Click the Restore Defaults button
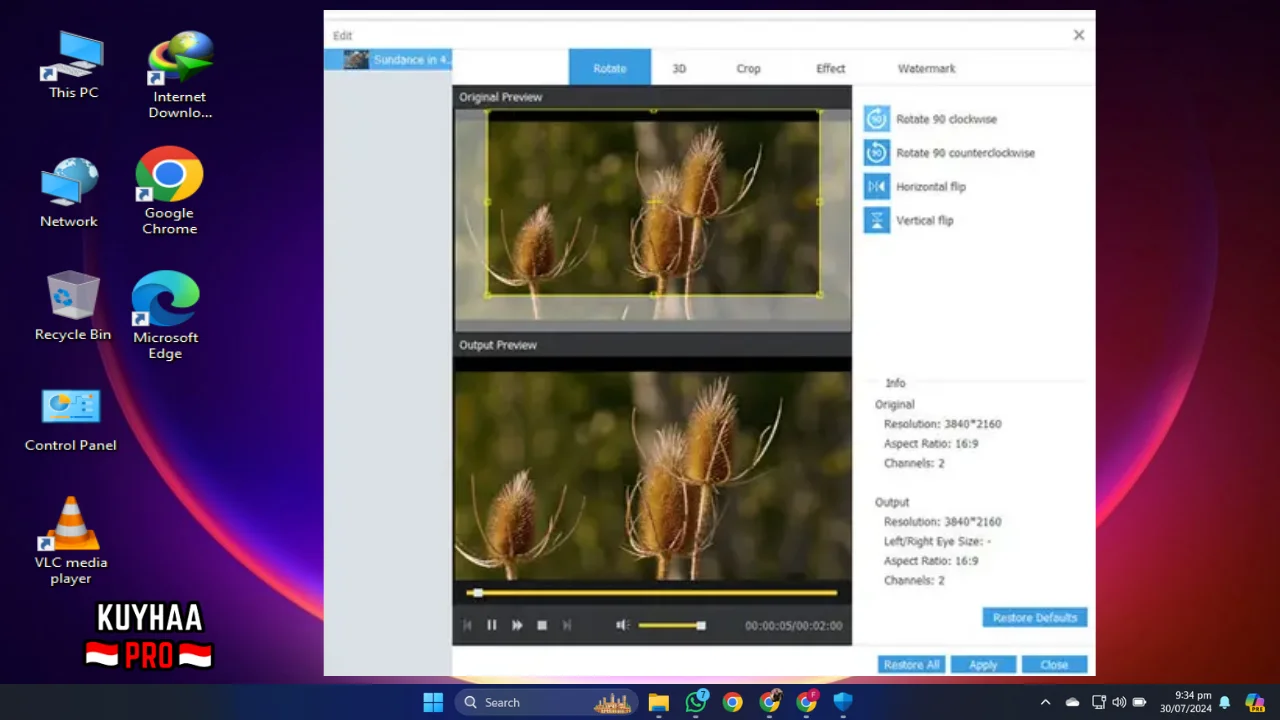This screenshot has height=720, width=1280. pyautogui.click(x=1035, y=617)
